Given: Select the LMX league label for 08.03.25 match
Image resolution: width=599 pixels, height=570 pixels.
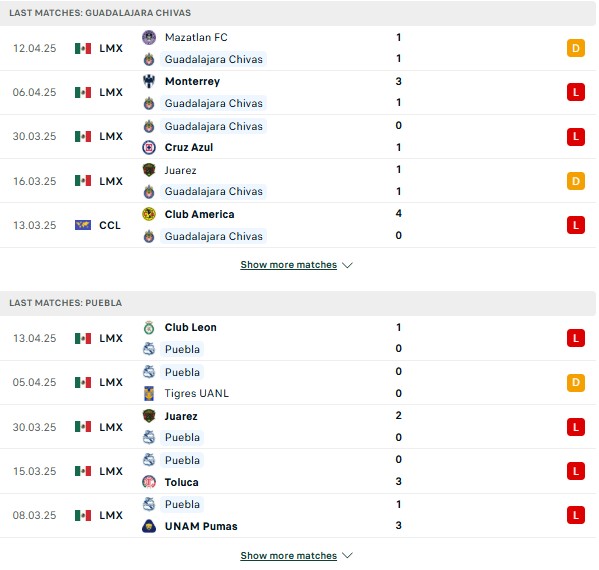Looking at the screenshot, I should (111, 515).
